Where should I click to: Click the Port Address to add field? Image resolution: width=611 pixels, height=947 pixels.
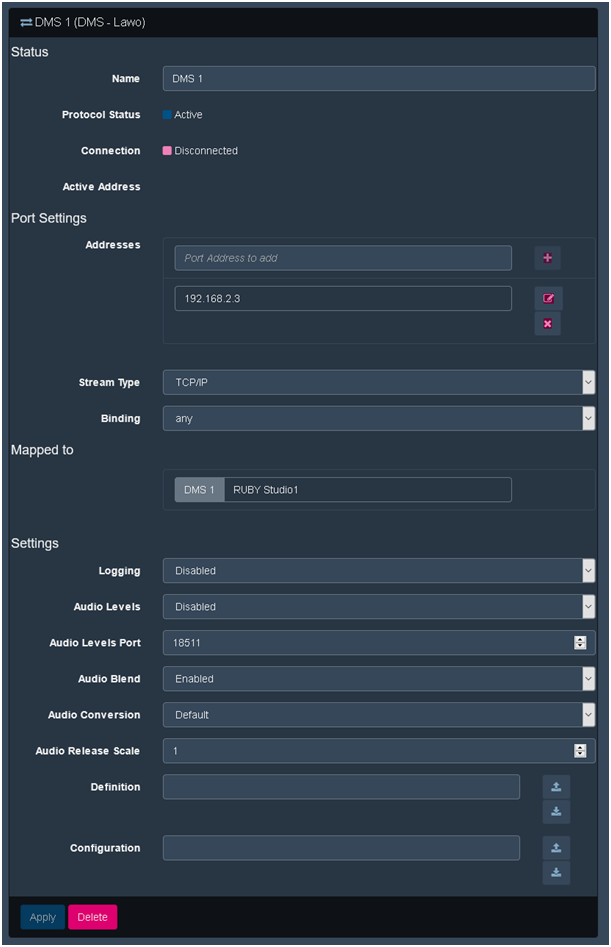[342, 258]
